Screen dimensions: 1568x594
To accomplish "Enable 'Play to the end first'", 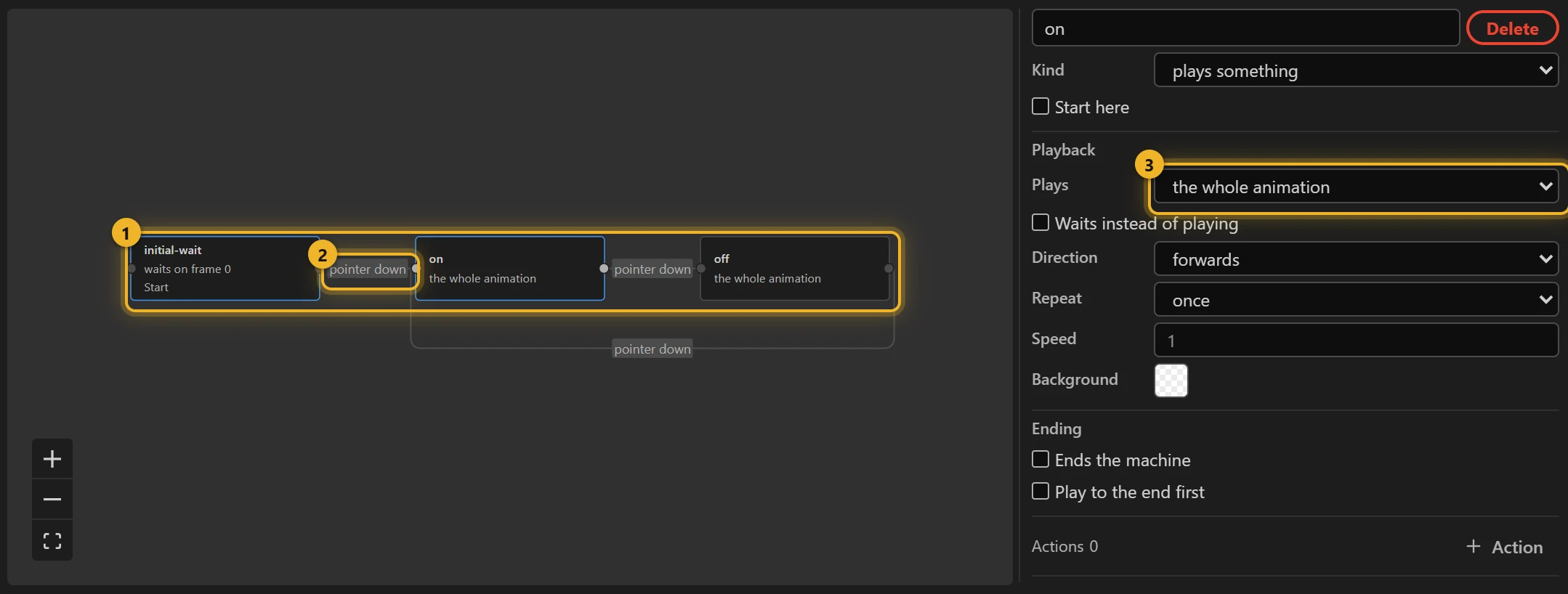I will tap(1040, 492).
